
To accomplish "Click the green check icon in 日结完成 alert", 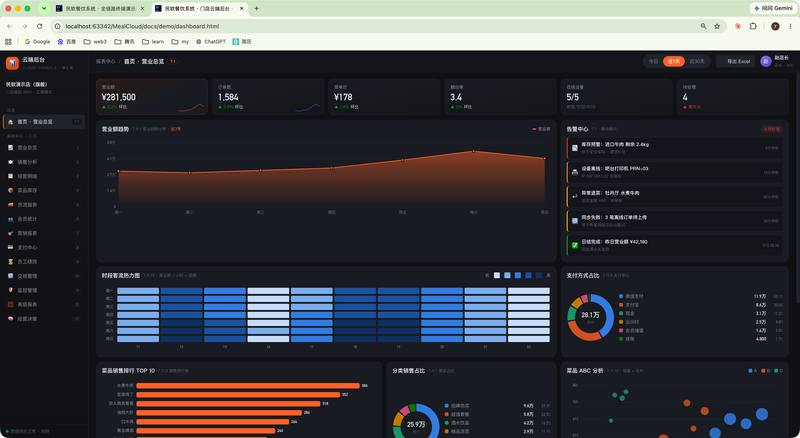I will (x=574, y=246).
